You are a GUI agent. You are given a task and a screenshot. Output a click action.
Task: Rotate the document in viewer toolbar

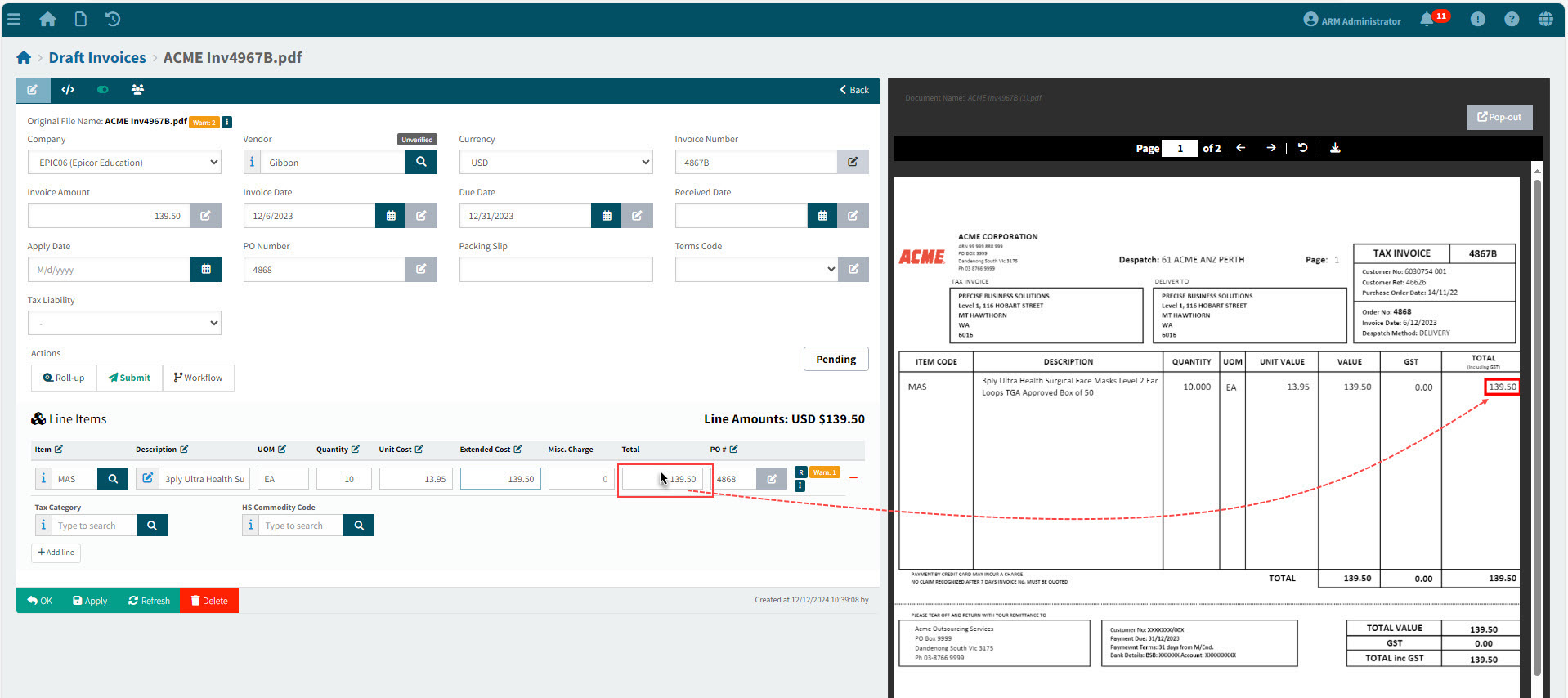coord(1303,148)
